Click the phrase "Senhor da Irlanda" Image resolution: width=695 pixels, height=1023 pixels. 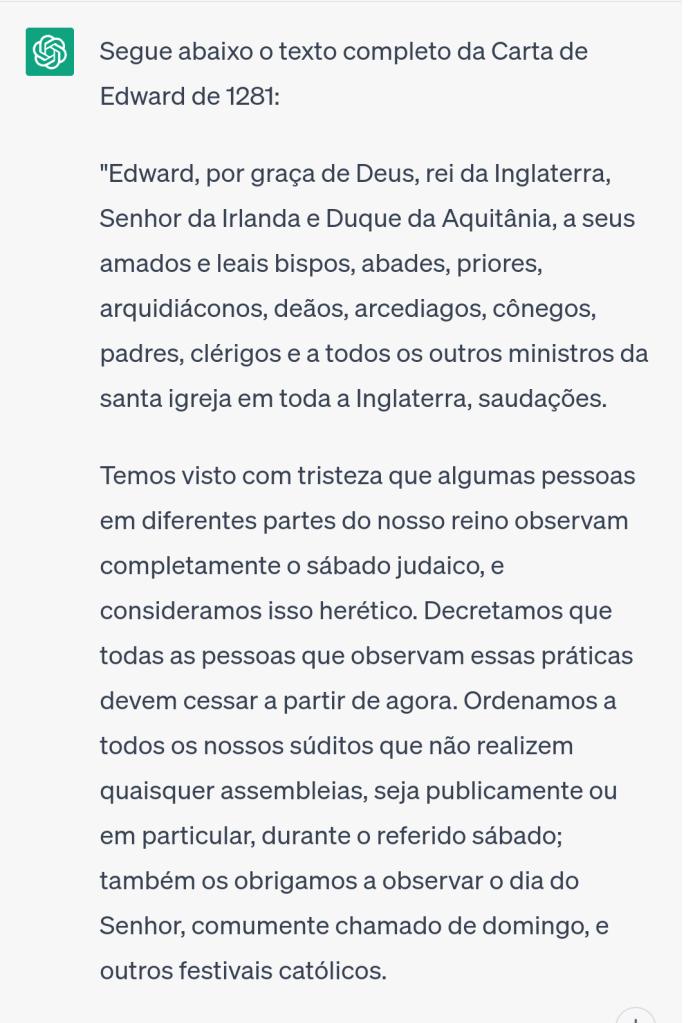pos(188,218)
